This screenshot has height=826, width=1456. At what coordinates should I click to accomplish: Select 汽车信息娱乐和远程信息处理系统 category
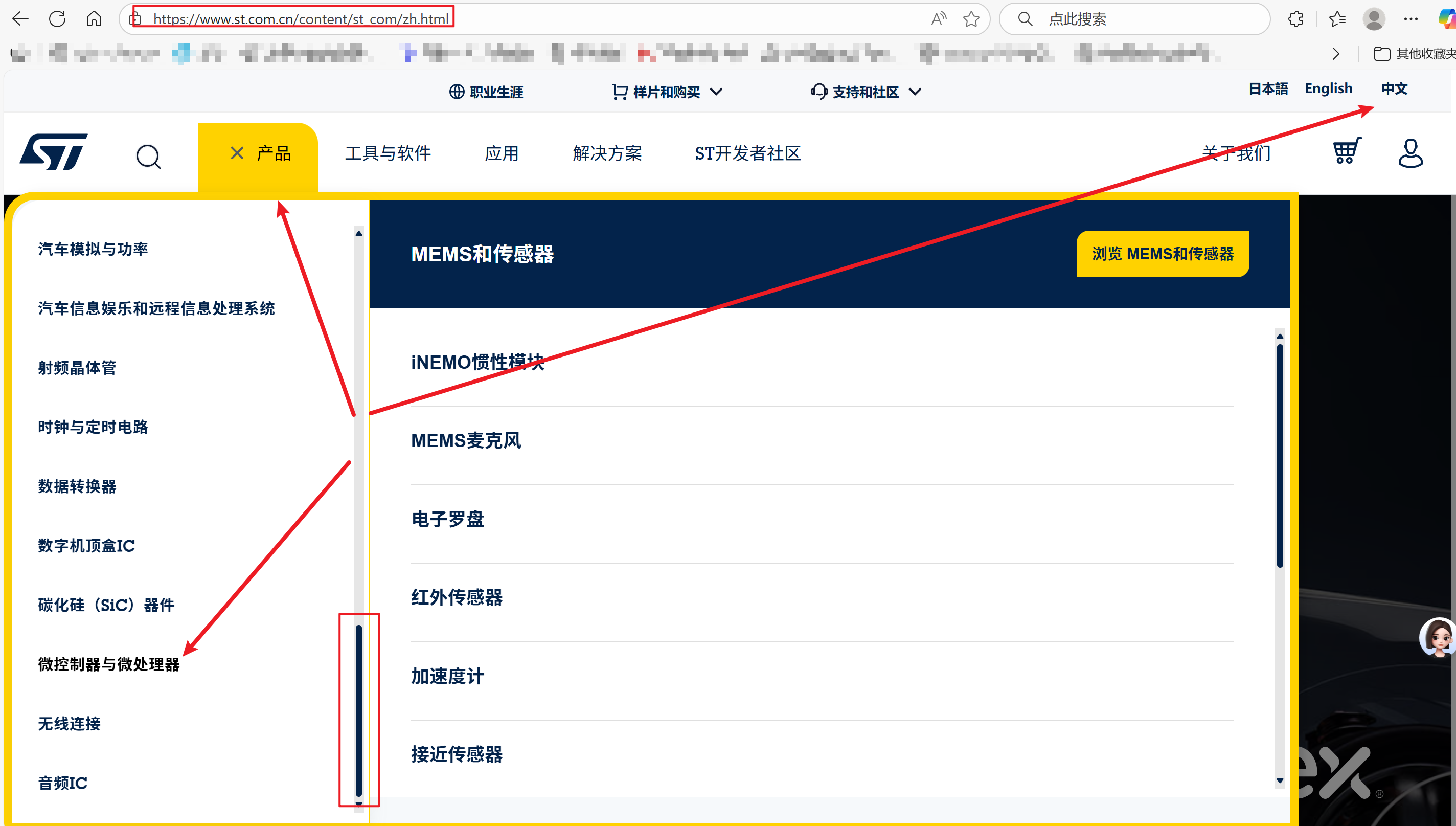point(156,308)
